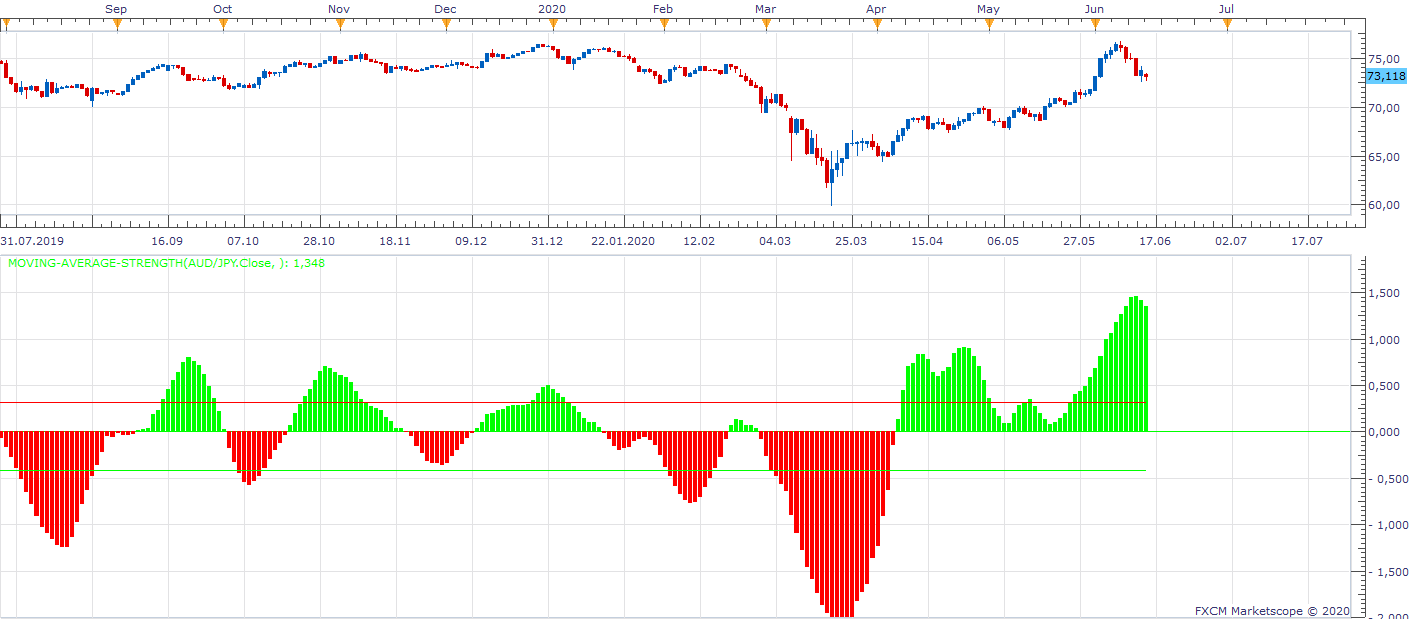The width and height of the screenshot is (1423, 619).
Task: Click the 09.12 date axis label
Action: point(471,241)
